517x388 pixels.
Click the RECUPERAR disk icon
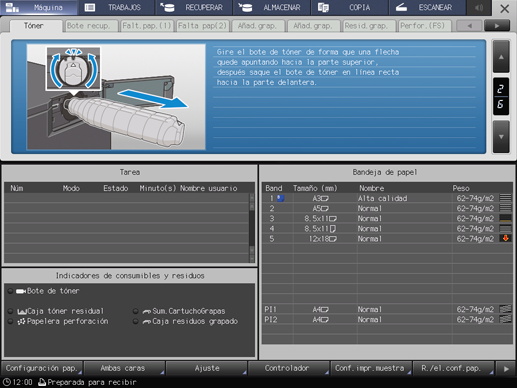[x=167, y=7]
